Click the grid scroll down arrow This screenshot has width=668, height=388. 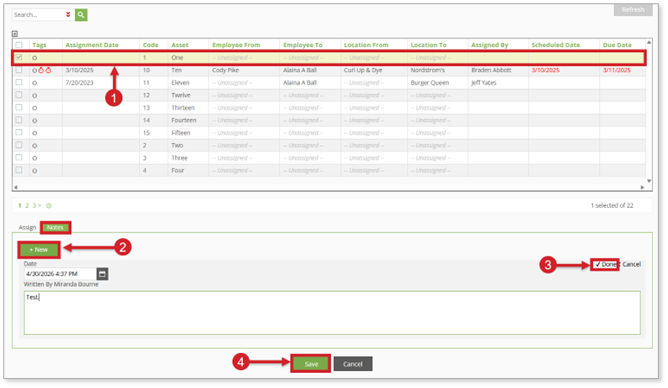[x=649, y=181]
